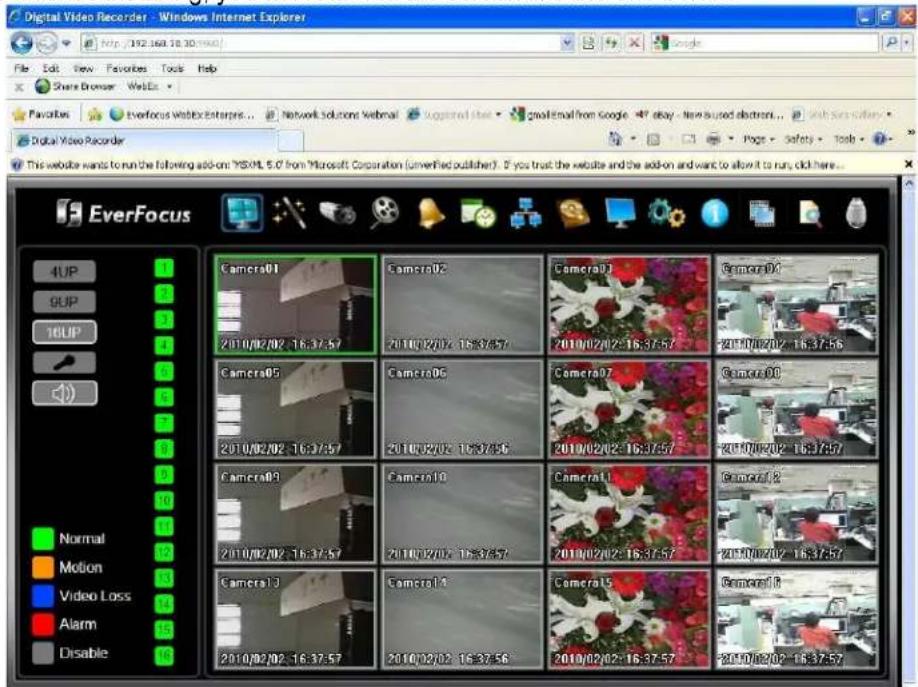The image size is (918, 687).
Task: Open the live view monitor icon
Action: click(x=242, y=213)
